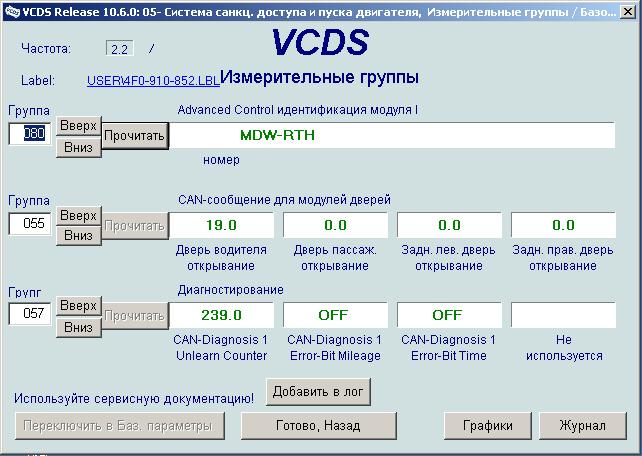Image resolution: width=642 pixels, height=456 pixels.
Task: Click Вниз button for group 055
Action: [x=78, y=236]
